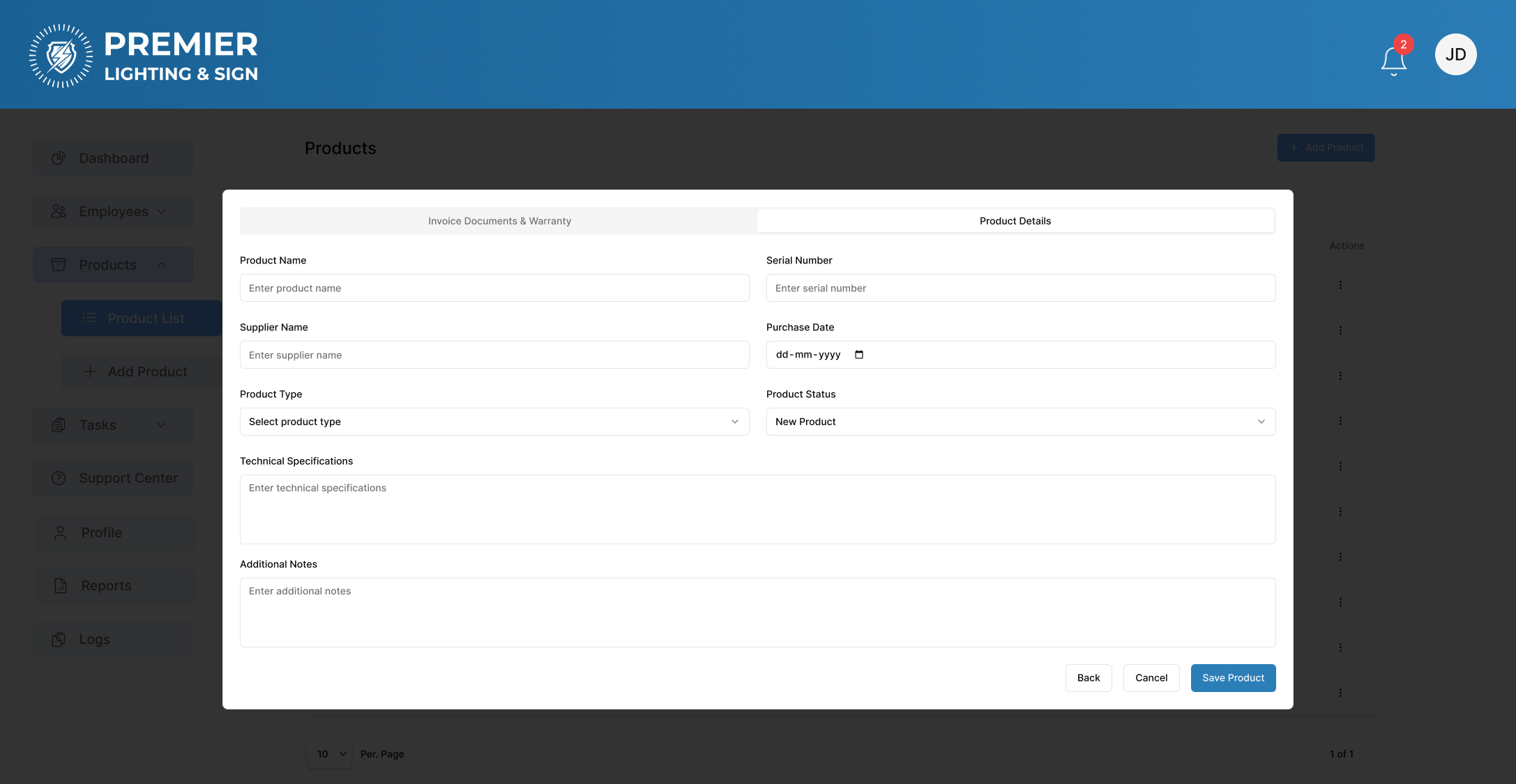Click the Technical Specifications text area
Image resolution: width=1516 pixels, height=784 pixels.
pos(757,509)
